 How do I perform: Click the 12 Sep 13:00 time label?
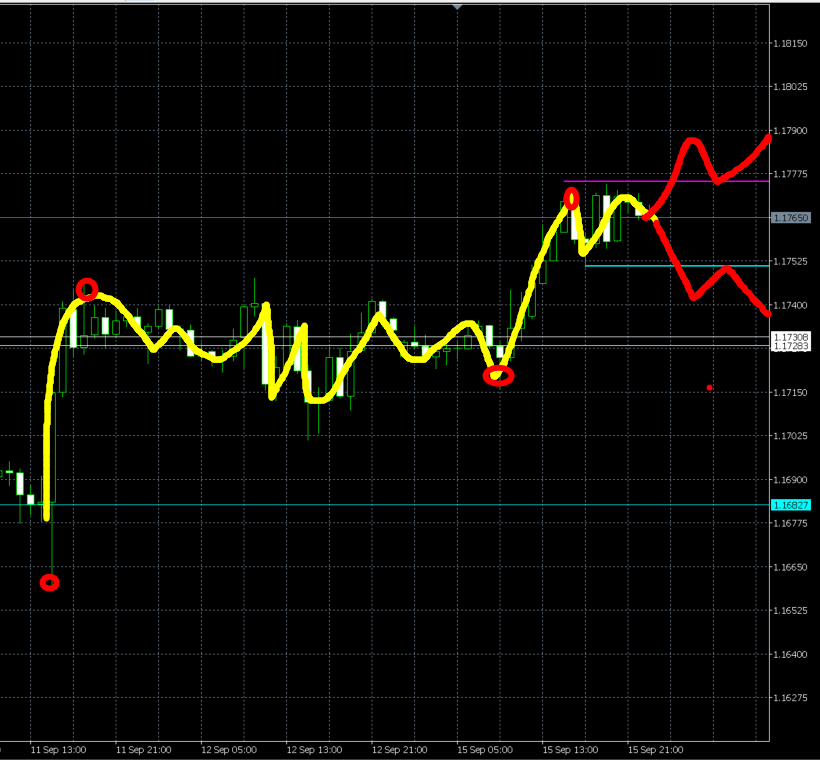click(314, 750)
